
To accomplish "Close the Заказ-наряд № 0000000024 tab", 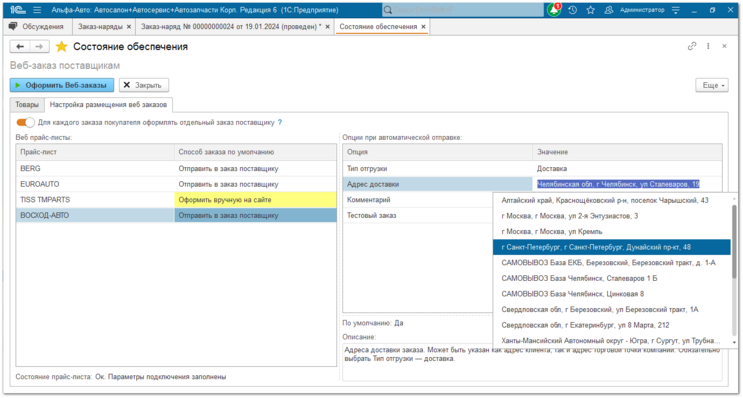I will [x=327, y=27].
